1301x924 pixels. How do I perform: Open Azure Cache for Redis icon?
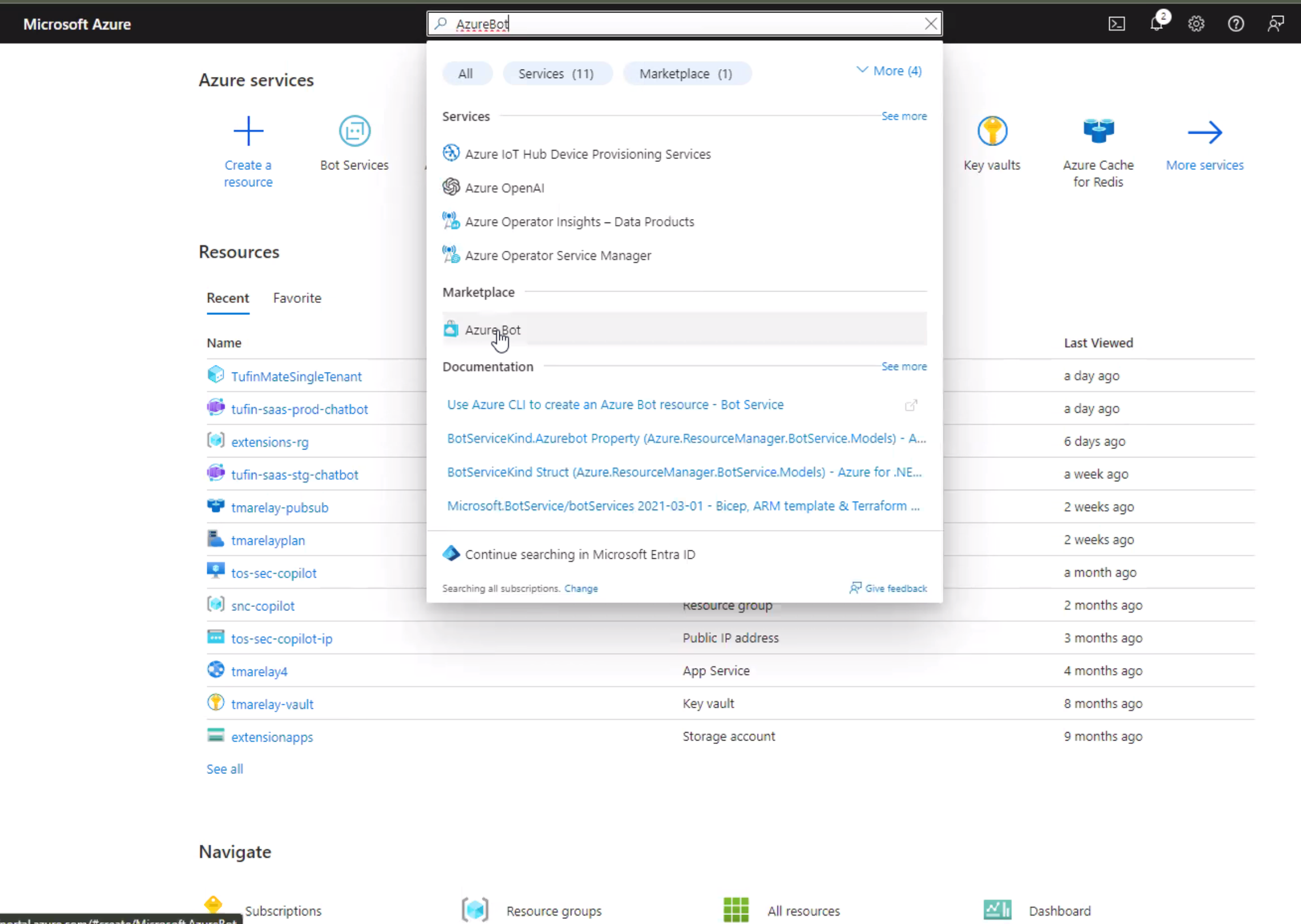click(1098, 131)
